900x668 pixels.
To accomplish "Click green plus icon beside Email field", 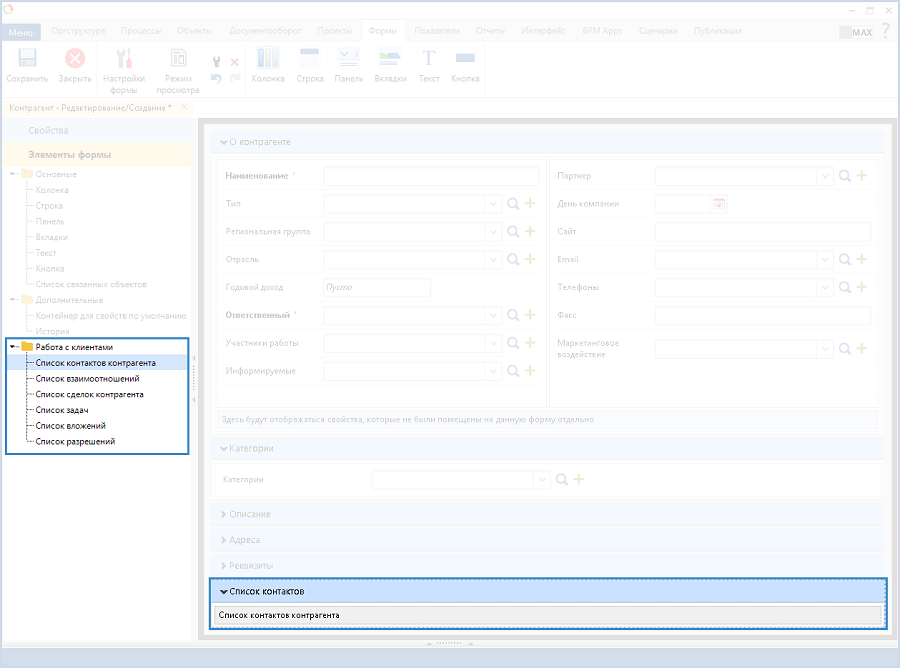I will click(861, 260).
